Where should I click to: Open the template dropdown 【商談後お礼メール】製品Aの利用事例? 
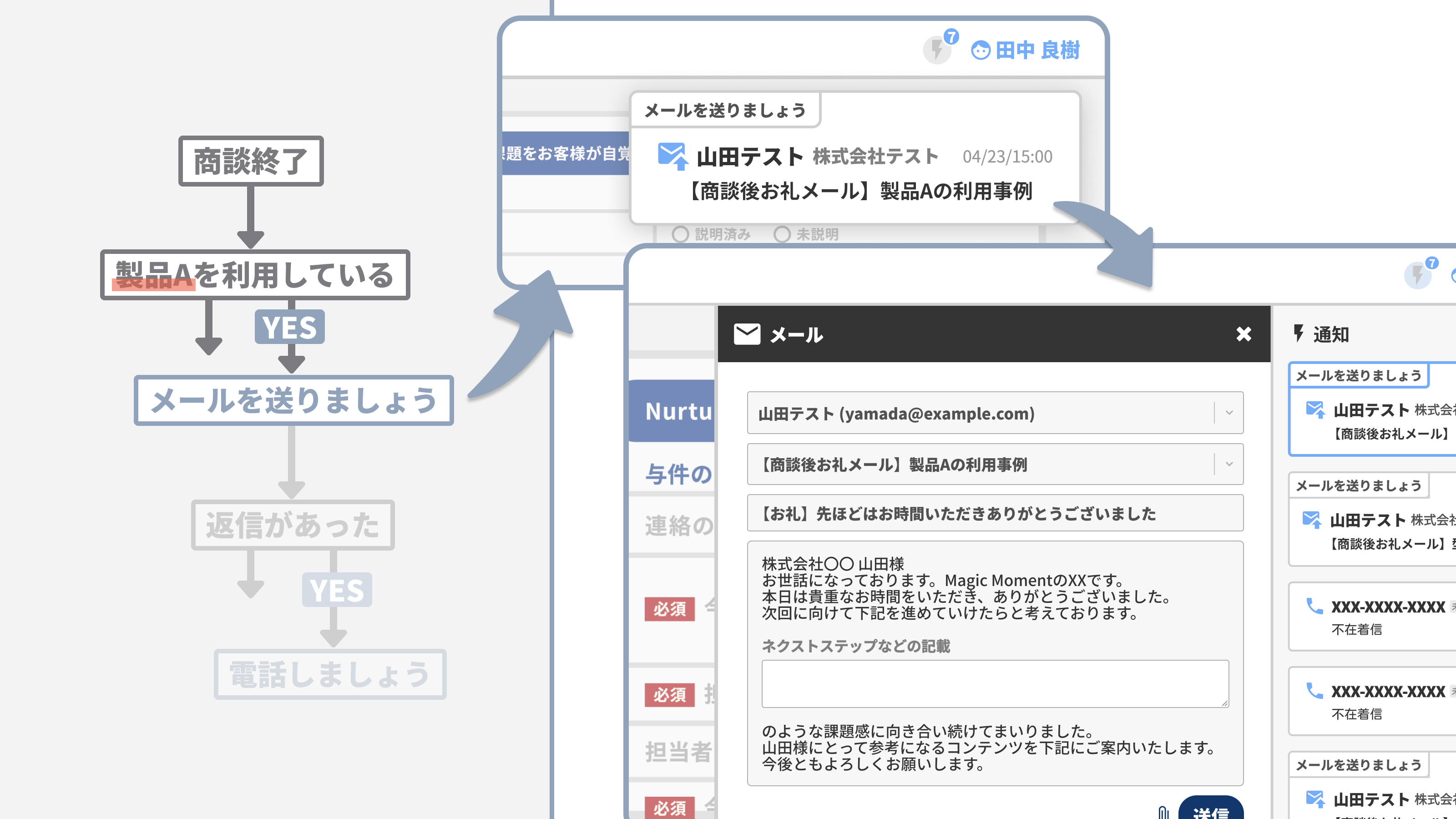click(x=995, y=465)
